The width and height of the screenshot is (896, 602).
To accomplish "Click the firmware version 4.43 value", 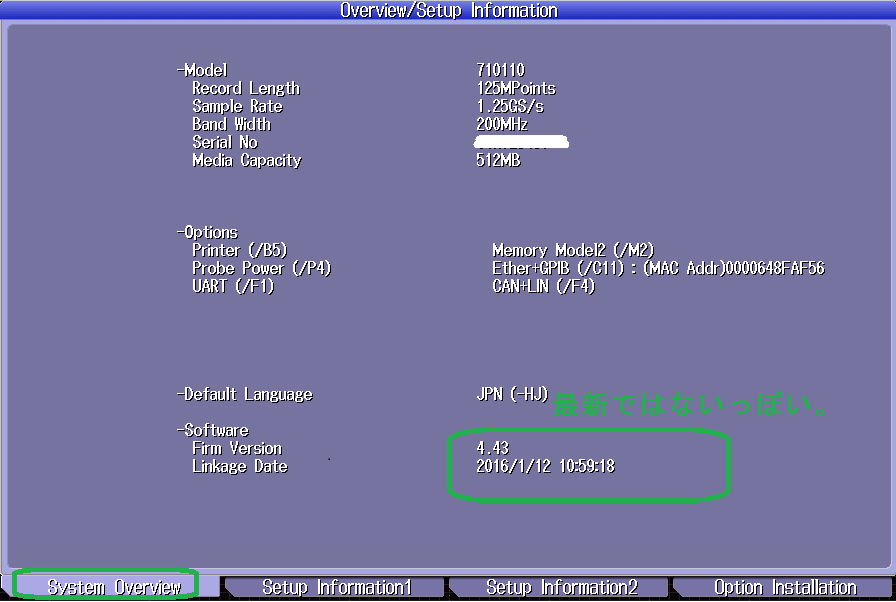I will pos(493,448).
